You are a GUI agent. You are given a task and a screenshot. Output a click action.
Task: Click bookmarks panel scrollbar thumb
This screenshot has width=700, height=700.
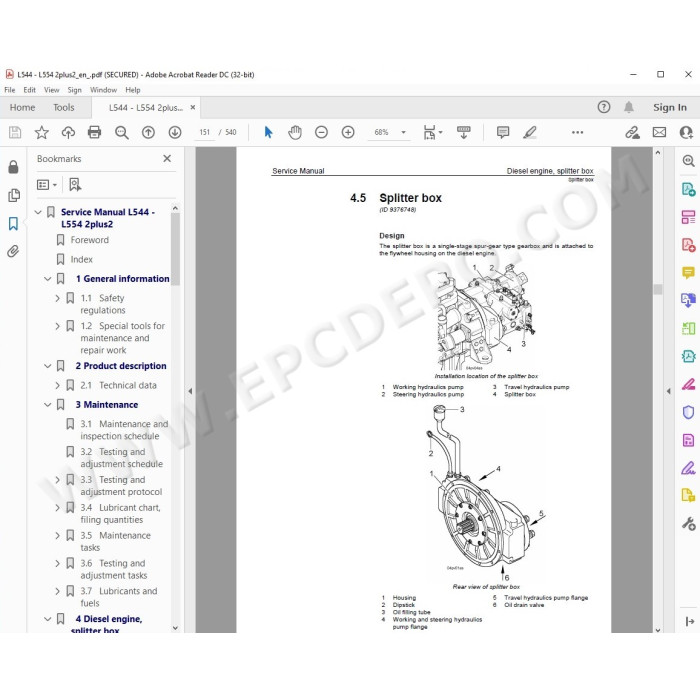pos(175,250)
